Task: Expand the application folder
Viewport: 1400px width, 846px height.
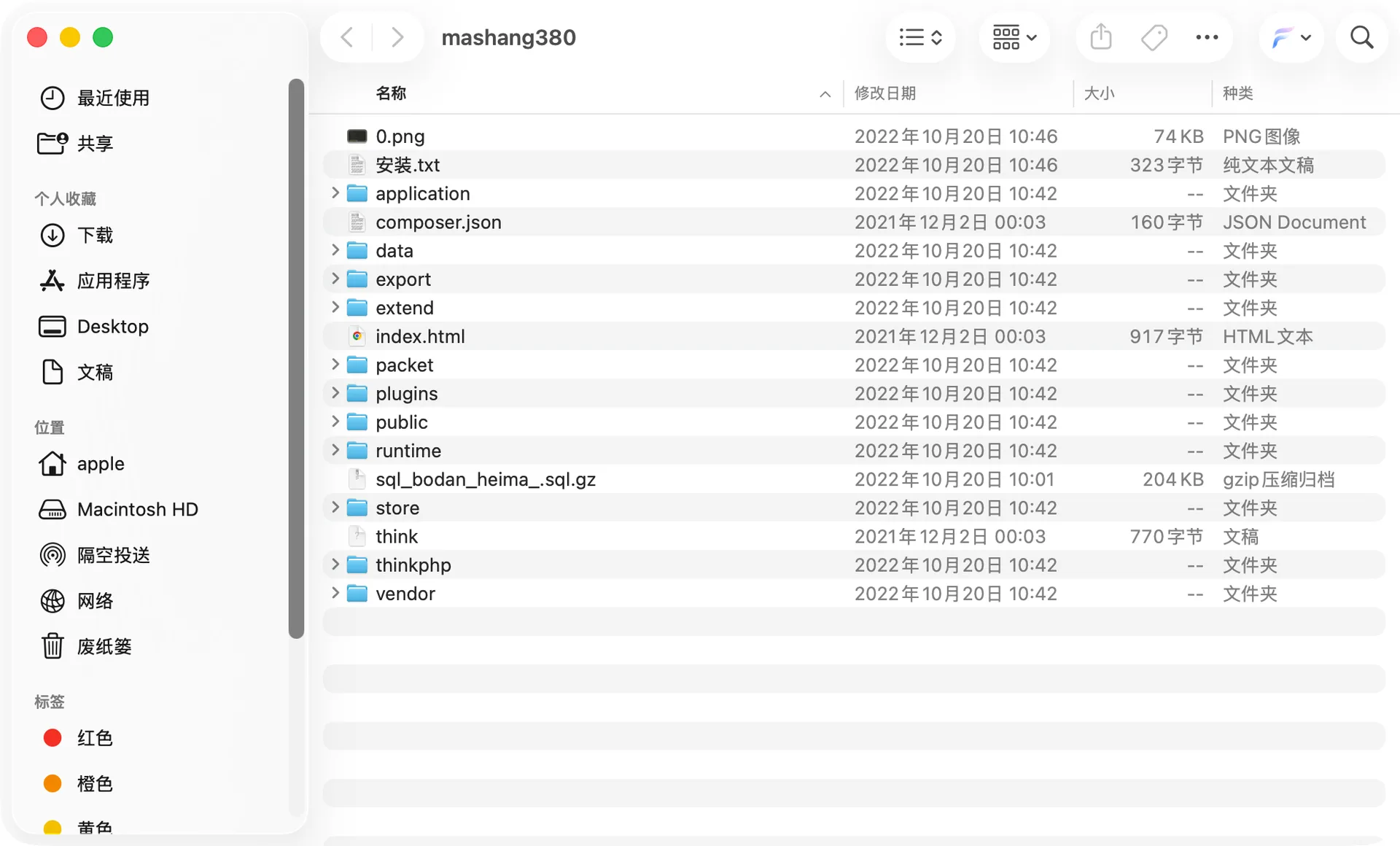Action: [335, 193]
